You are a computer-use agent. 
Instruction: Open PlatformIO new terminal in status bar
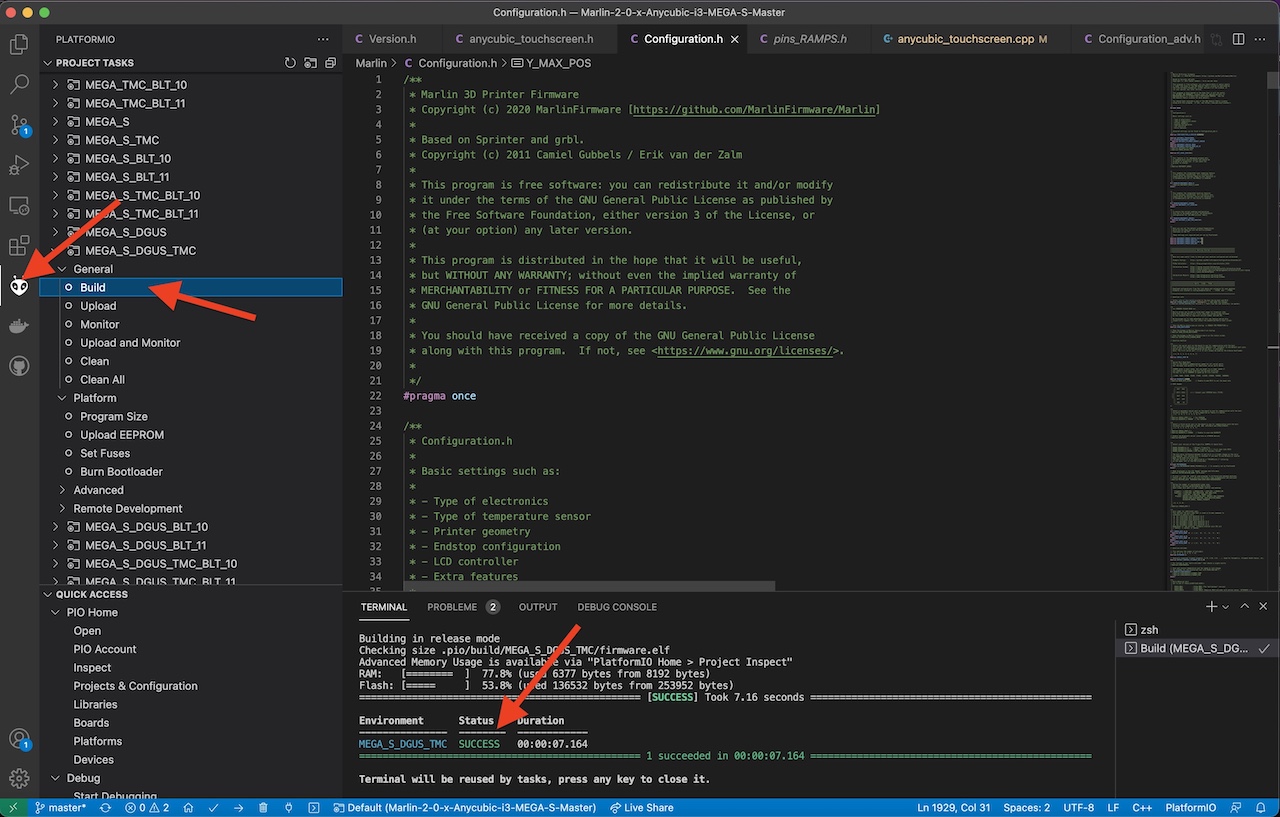[x=313, y=807]
